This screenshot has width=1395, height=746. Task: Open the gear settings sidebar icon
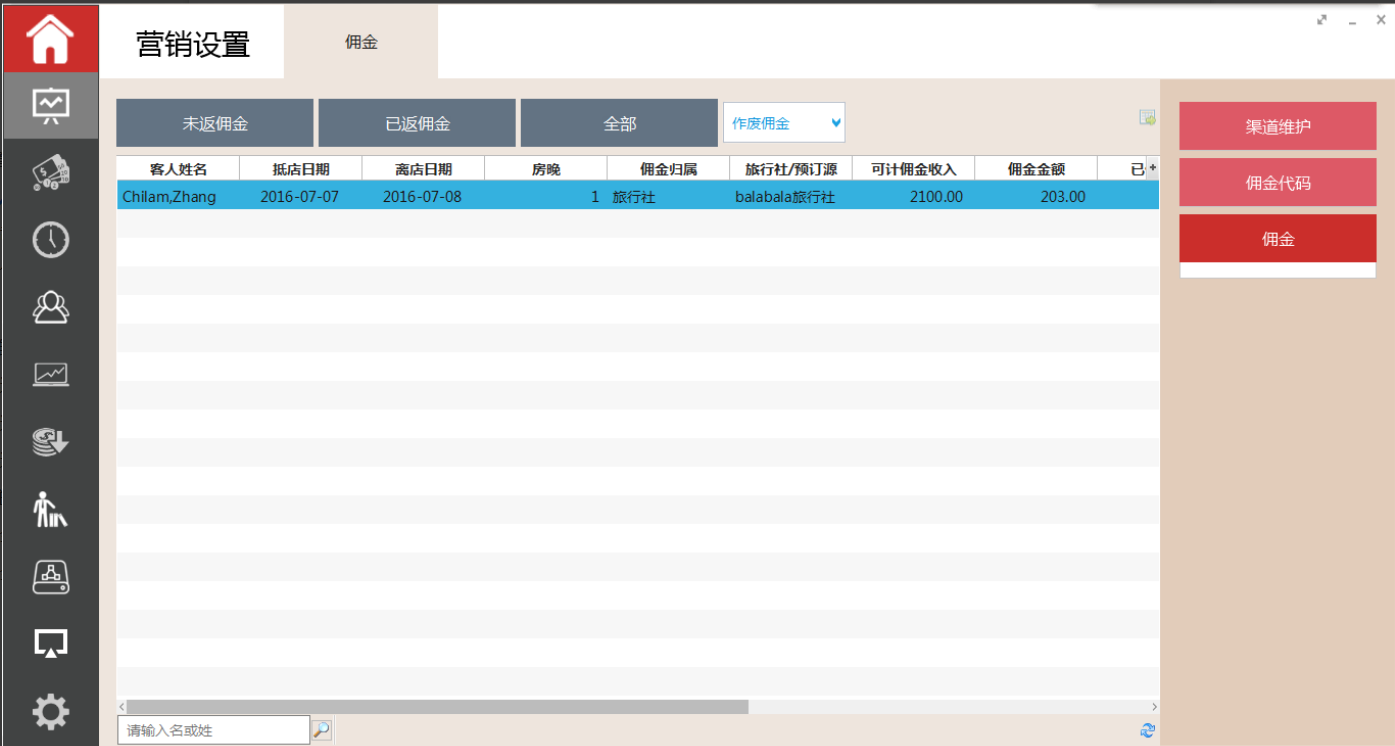point(50,711)
